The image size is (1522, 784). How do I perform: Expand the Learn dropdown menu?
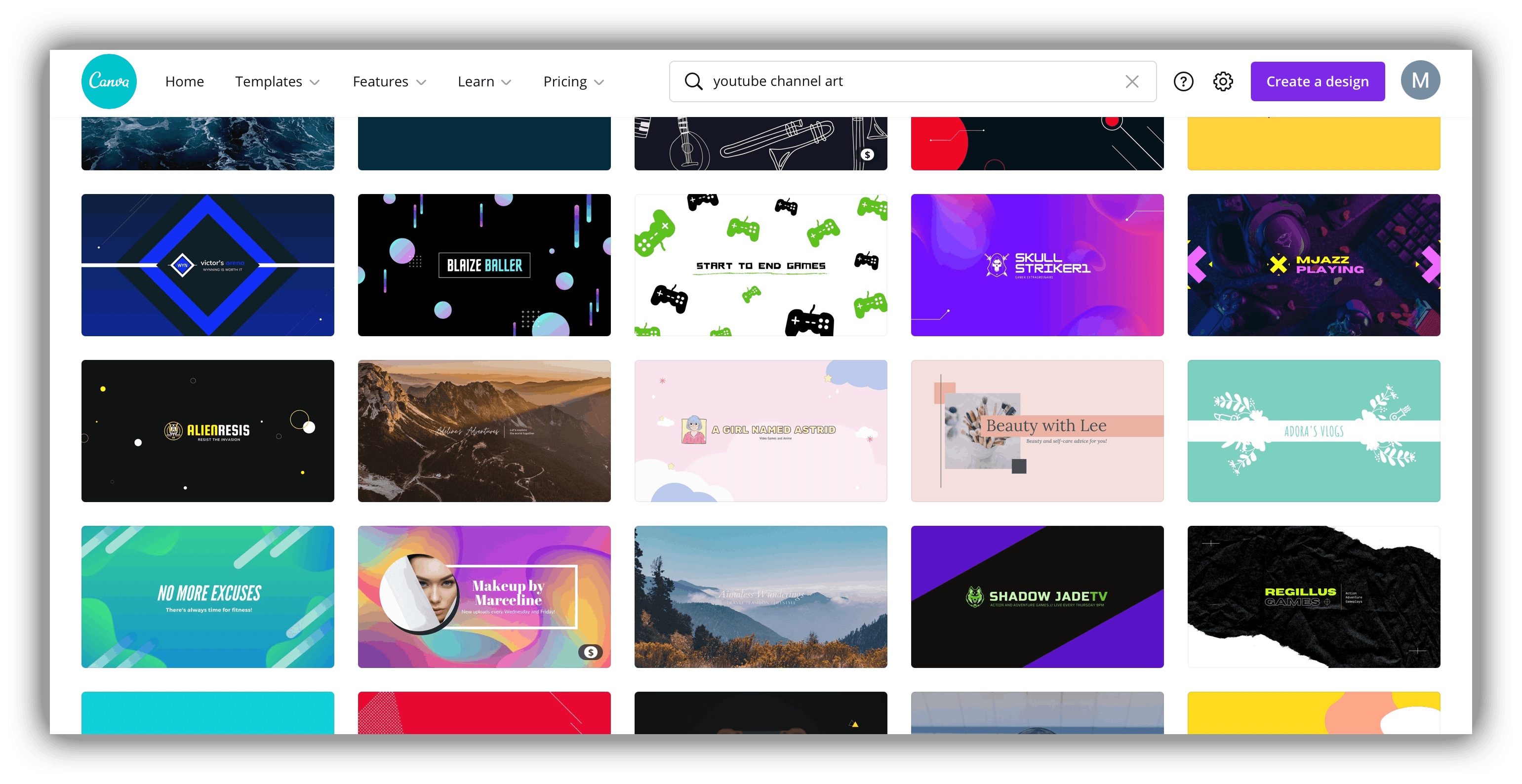coord(484,82)
